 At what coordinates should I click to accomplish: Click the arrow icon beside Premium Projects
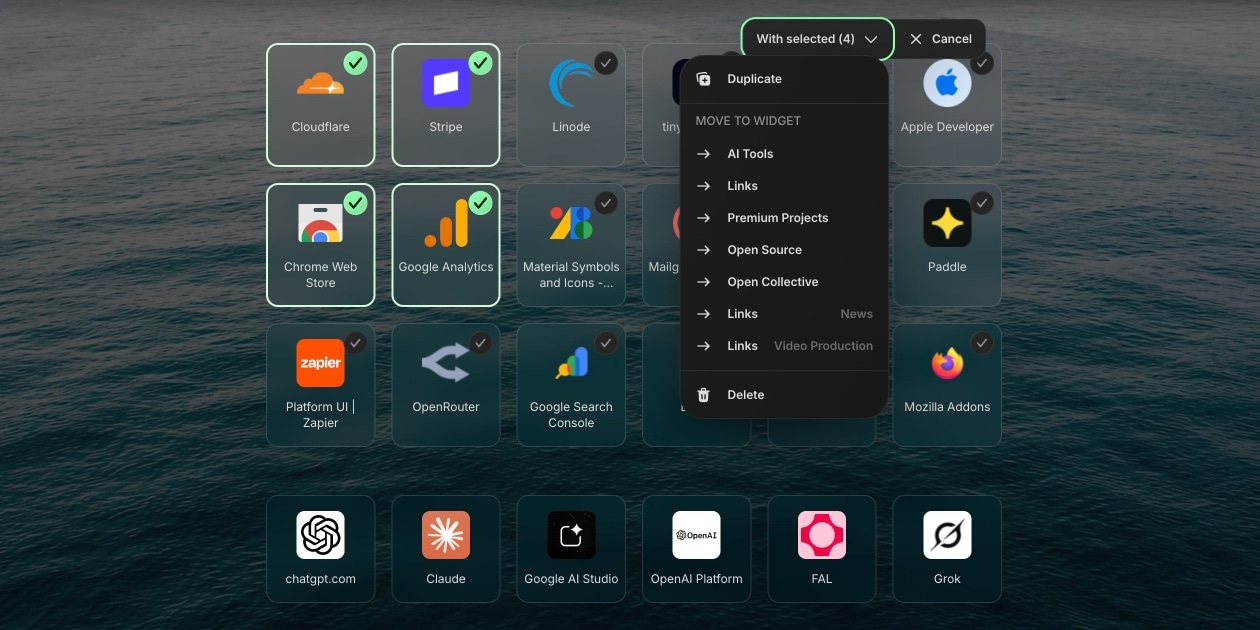[x=704, y=218]
